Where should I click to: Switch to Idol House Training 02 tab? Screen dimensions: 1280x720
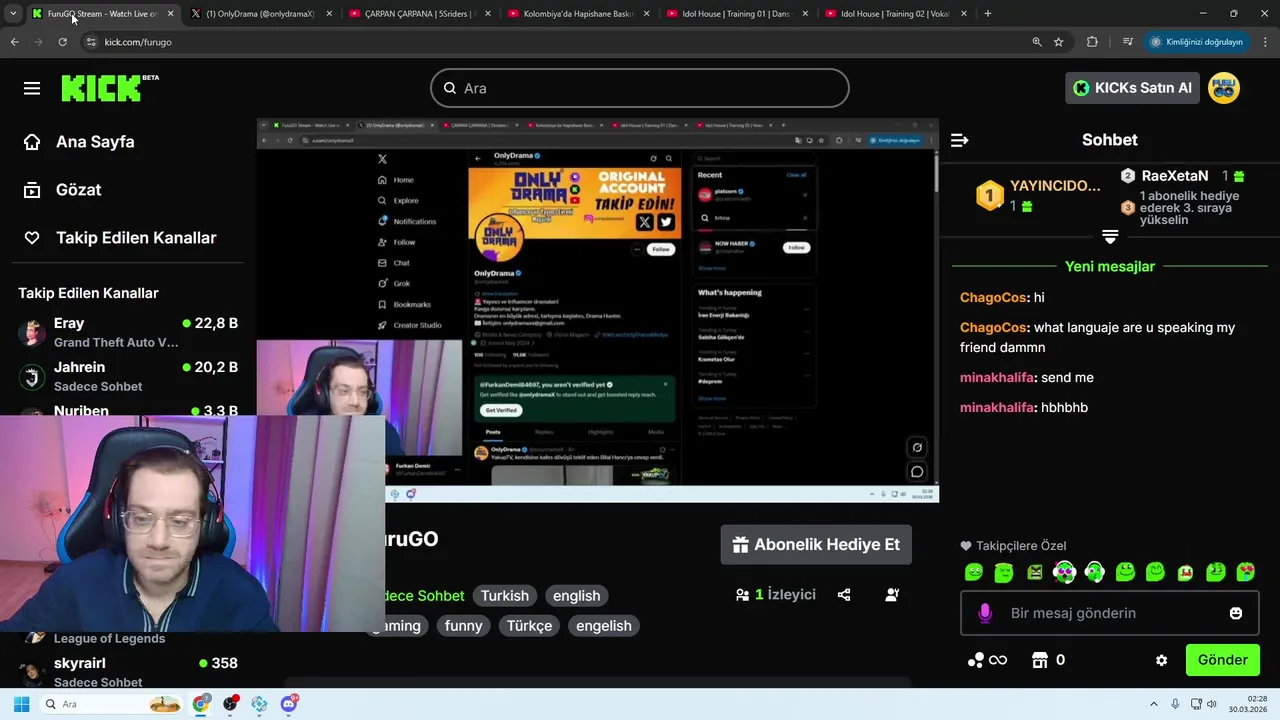click(897, 14)
